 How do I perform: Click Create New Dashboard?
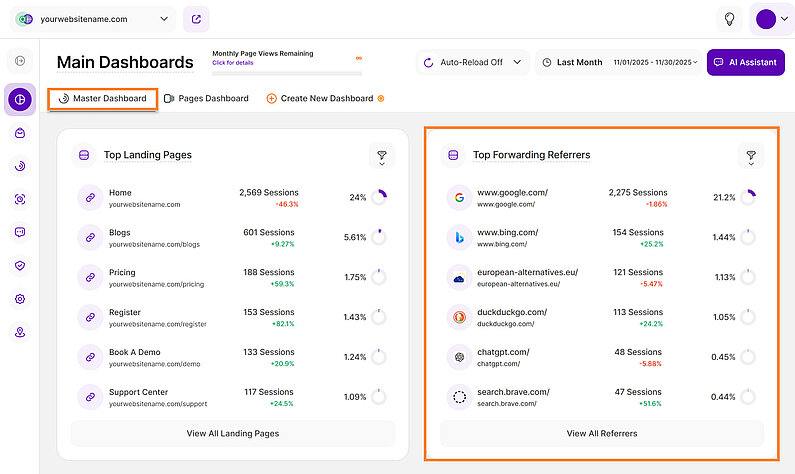pyautogui.click(x=325, y=99)
